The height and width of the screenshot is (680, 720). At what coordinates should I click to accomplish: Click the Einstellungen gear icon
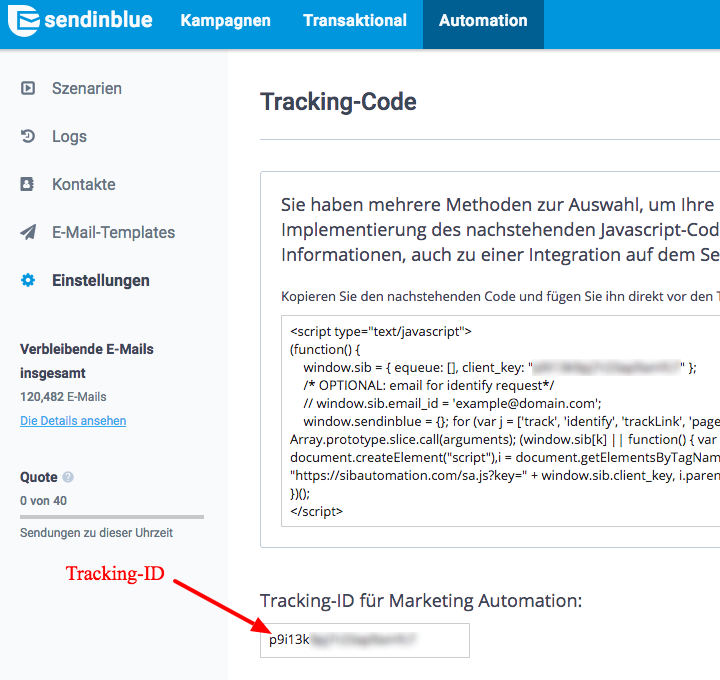pyautogui.click(x=28, y=280)
